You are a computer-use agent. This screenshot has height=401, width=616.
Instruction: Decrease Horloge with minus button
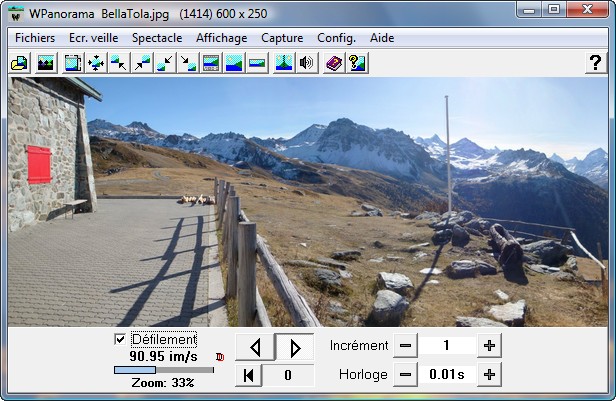click(405, 375)
